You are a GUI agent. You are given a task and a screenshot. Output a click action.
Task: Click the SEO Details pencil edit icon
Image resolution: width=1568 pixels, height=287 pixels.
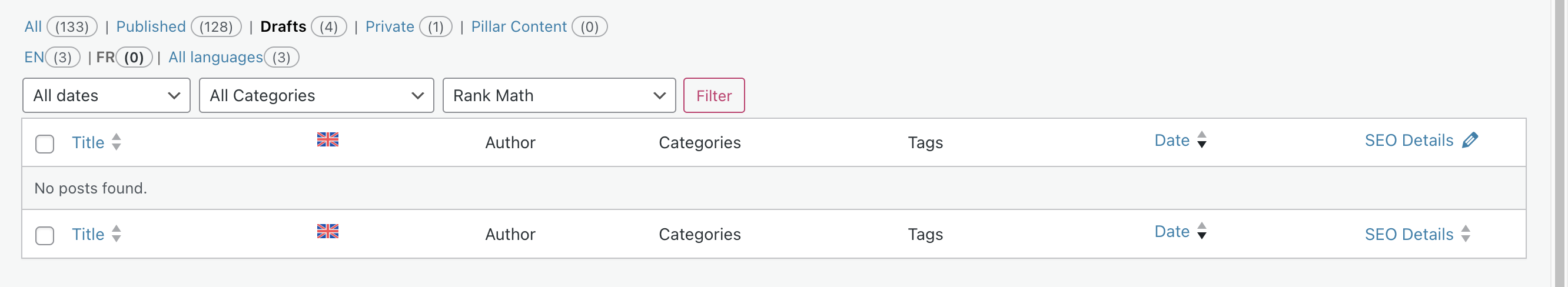1470,141
